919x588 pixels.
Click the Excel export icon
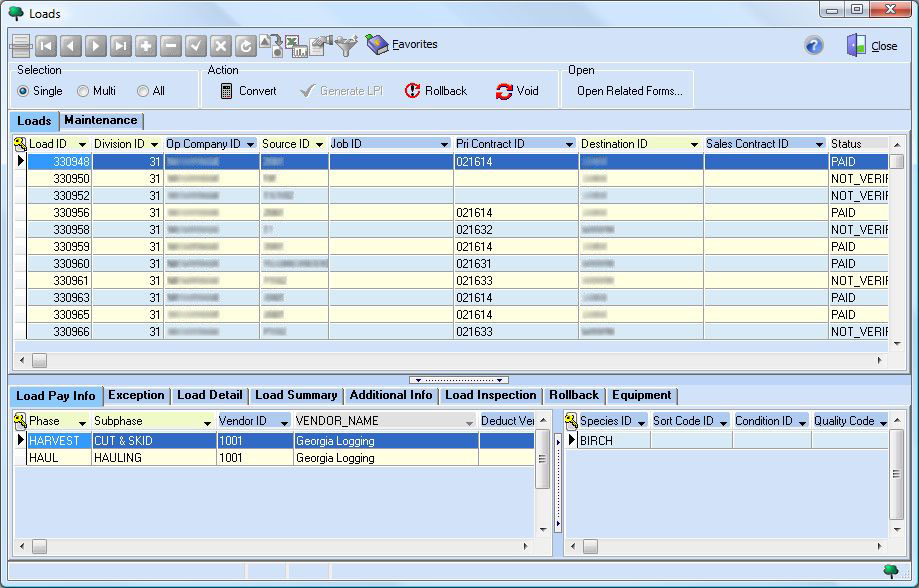[296, 46]
